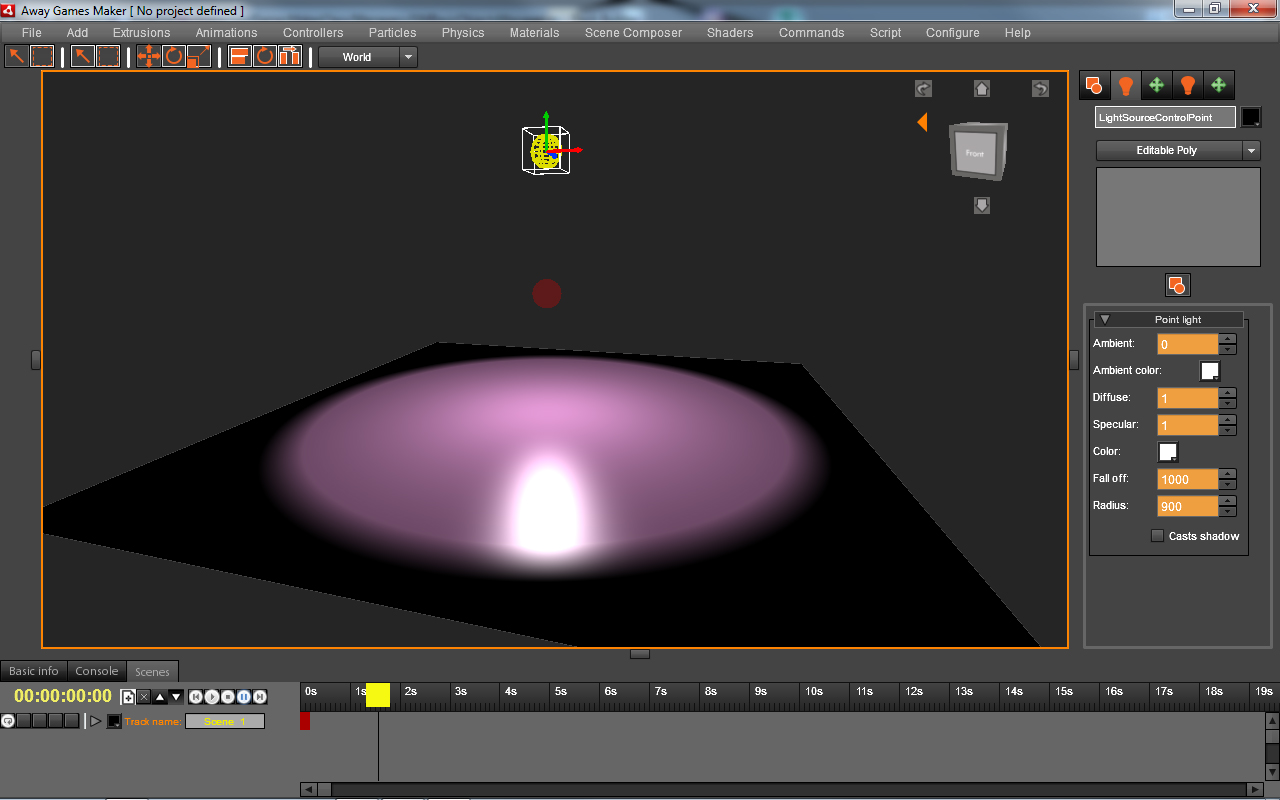Screen dimensions: 1280x800
Task: Click the dashed marquee tool after first arrow
Action: pyautogui.click(x=42, y=56)
